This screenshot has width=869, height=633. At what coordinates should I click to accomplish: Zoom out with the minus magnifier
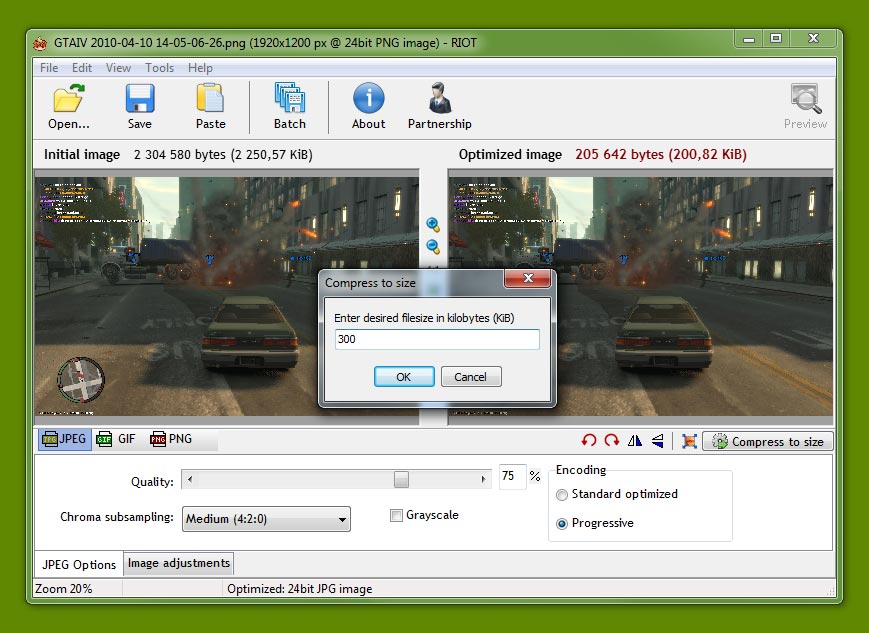[433, 247]
